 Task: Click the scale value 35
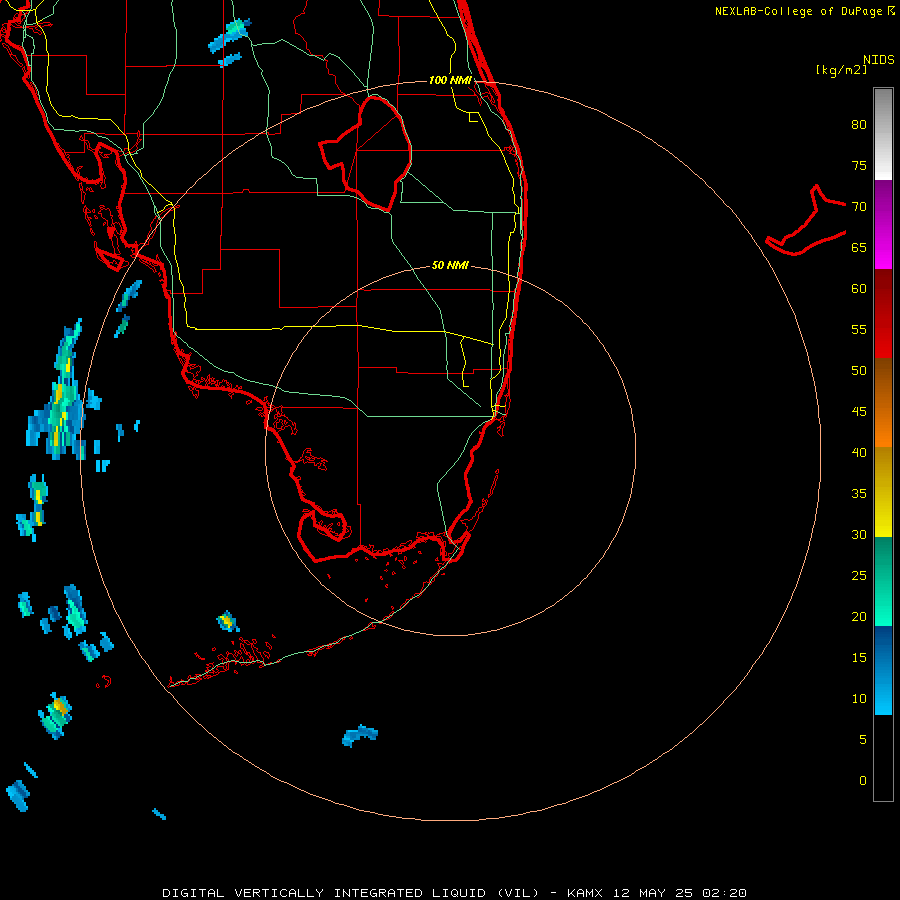pyautogui.click(x=859, y=494)
